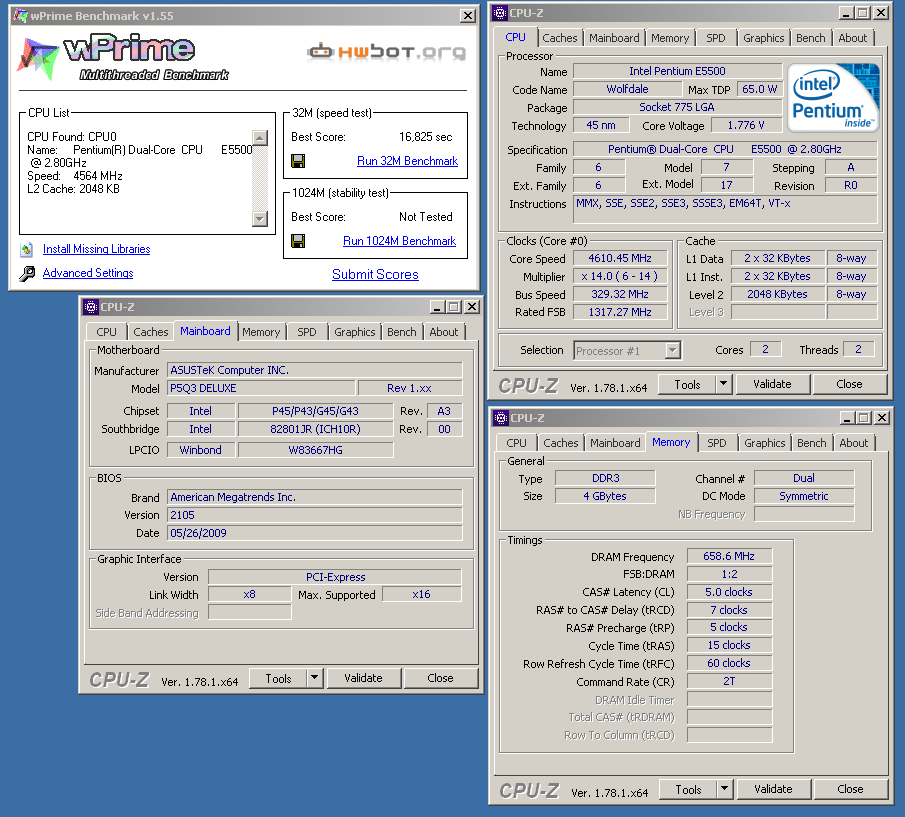Expand Tools dropdown arrow in Mainboard window
905x817 pixels.
point(315,678)
